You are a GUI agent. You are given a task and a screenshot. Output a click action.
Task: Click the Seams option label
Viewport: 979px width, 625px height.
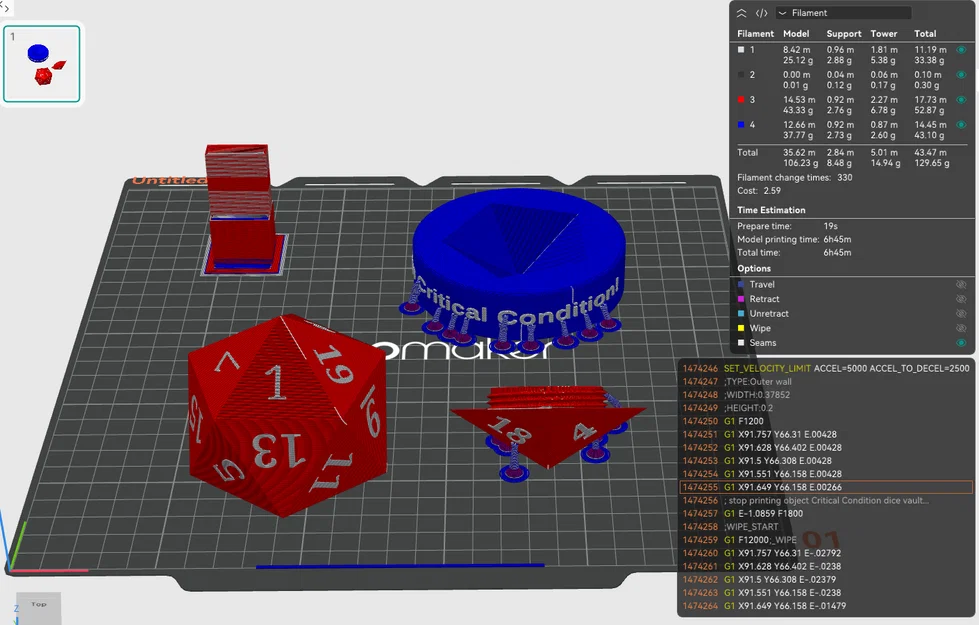tap(762, 343)
